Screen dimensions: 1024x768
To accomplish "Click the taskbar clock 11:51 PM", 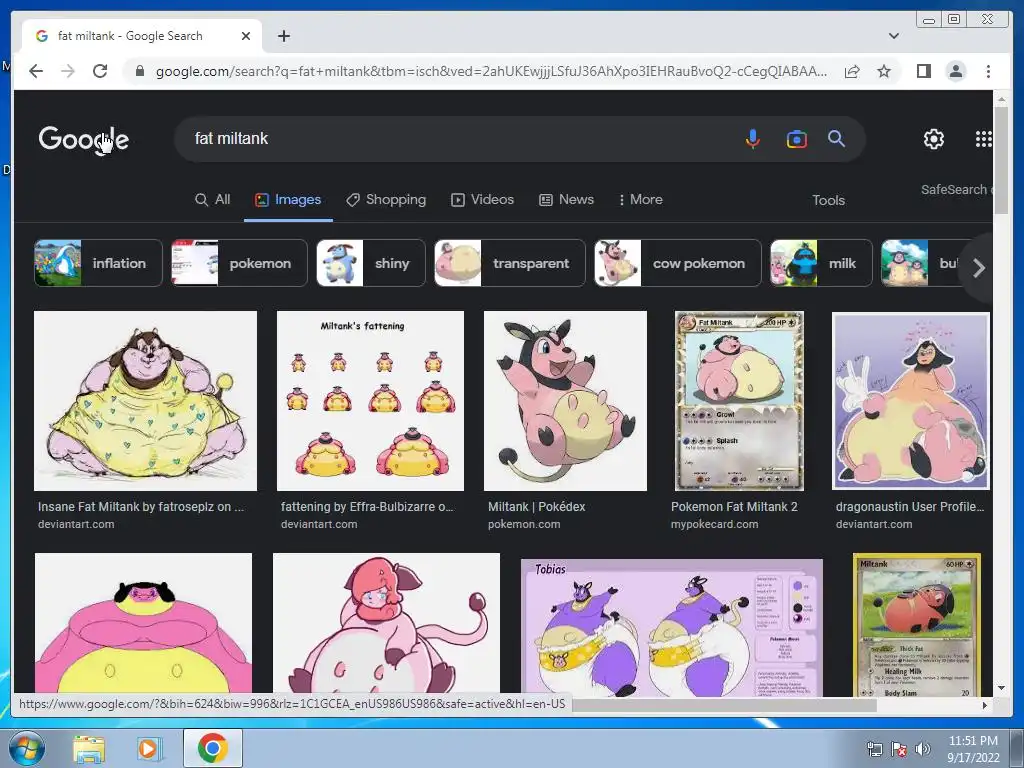I will [x=973, y=741].
